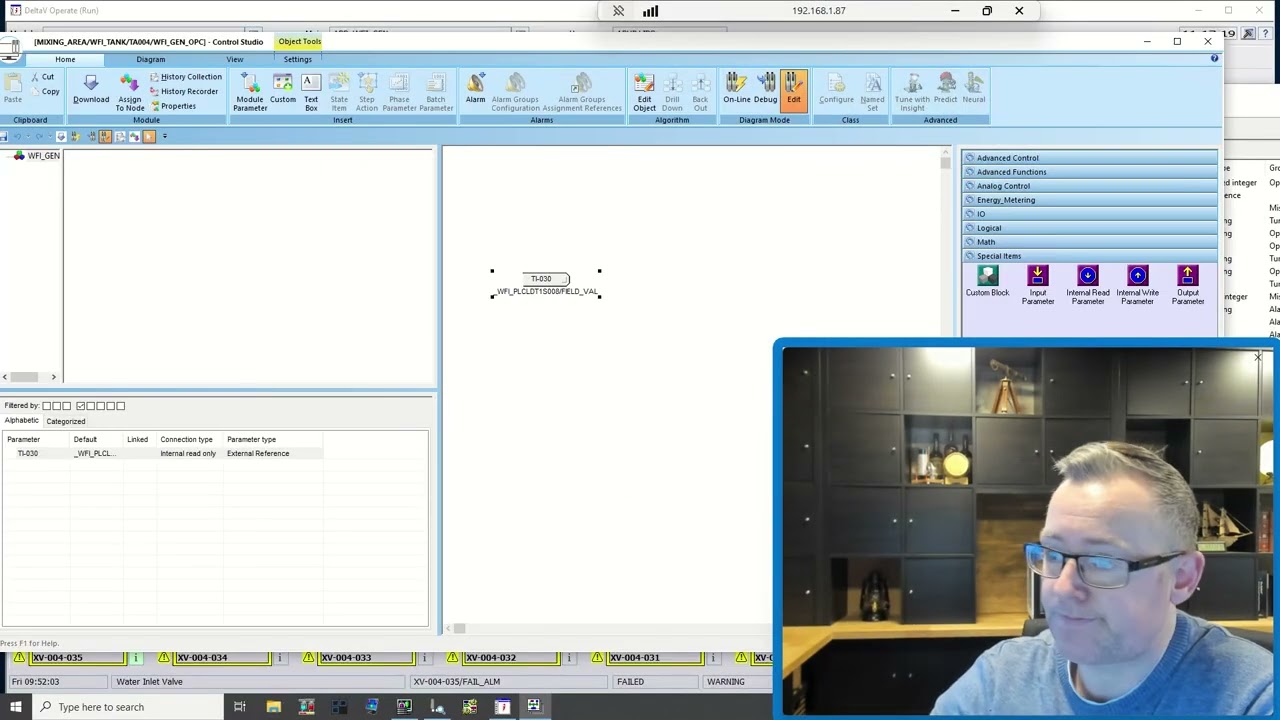Click the XV-004-035 alarm banner button
Screen dimensions: 1280x720
pos(78,657)
